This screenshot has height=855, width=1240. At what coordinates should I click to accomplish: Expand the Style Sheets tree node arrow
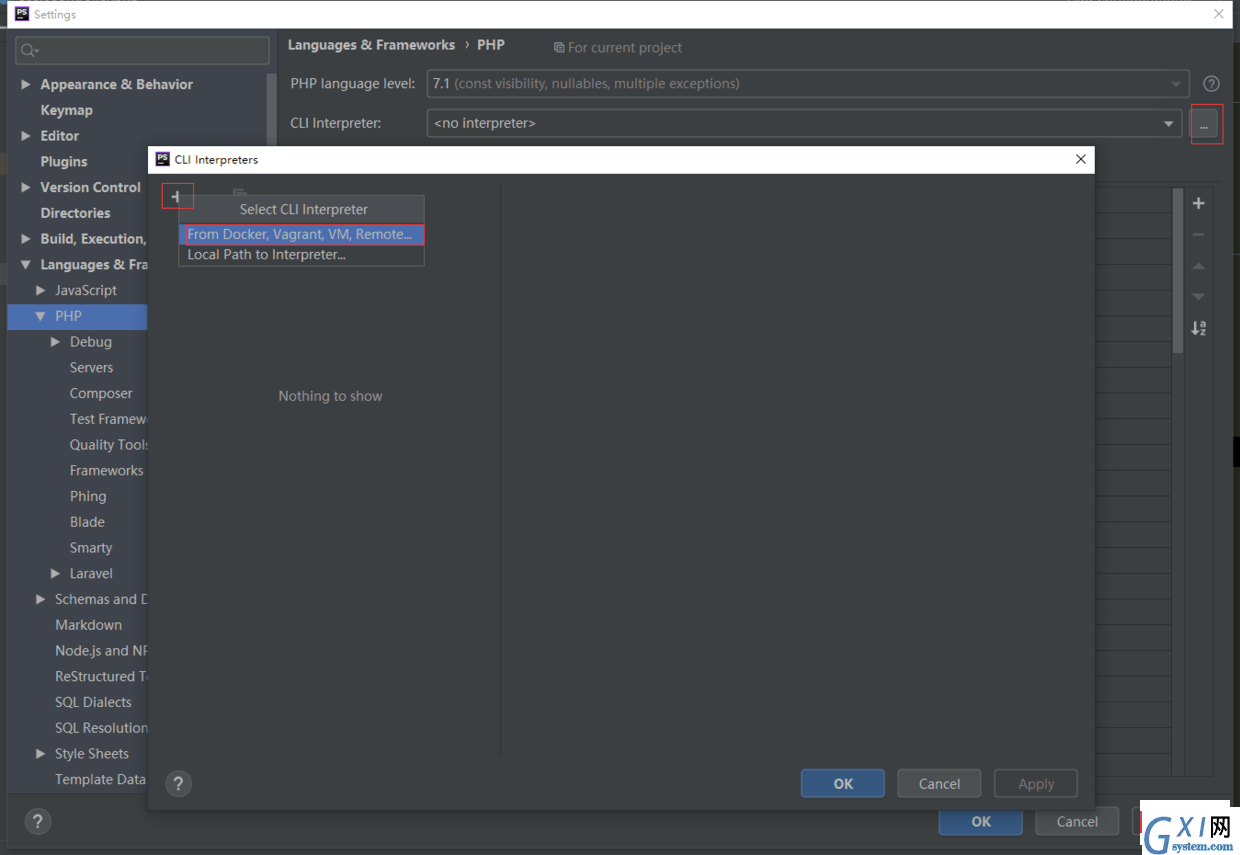pyautogui.click(x=41, y=754)
